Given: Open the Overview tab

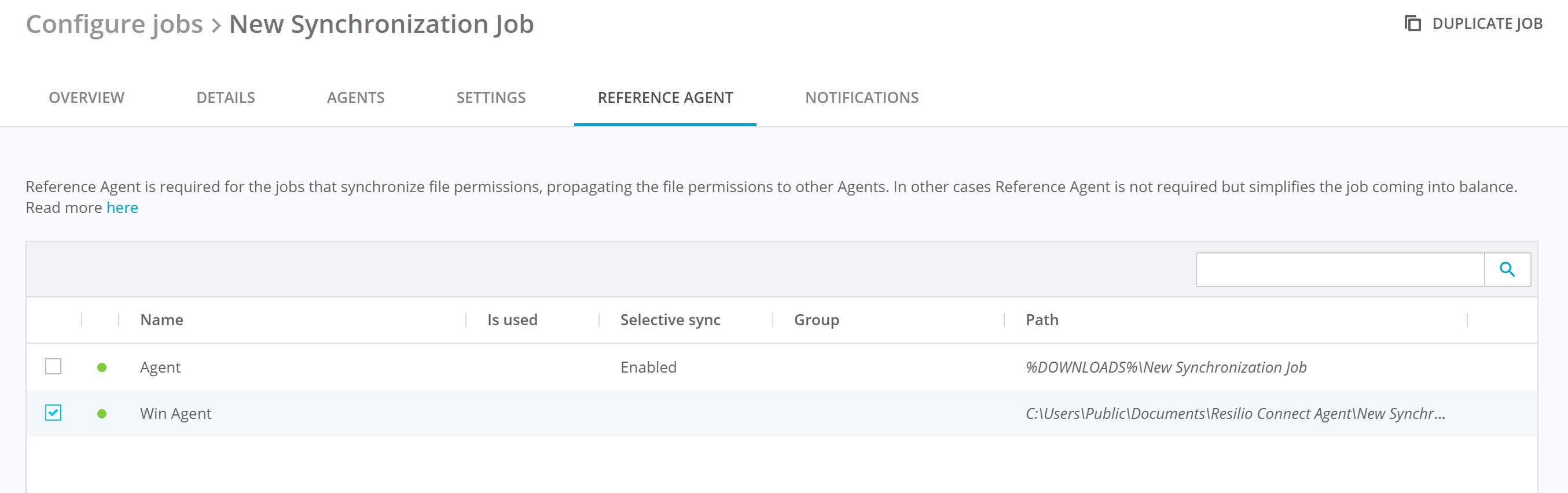Looking at the screenshot, I should (x=86, y=97).
